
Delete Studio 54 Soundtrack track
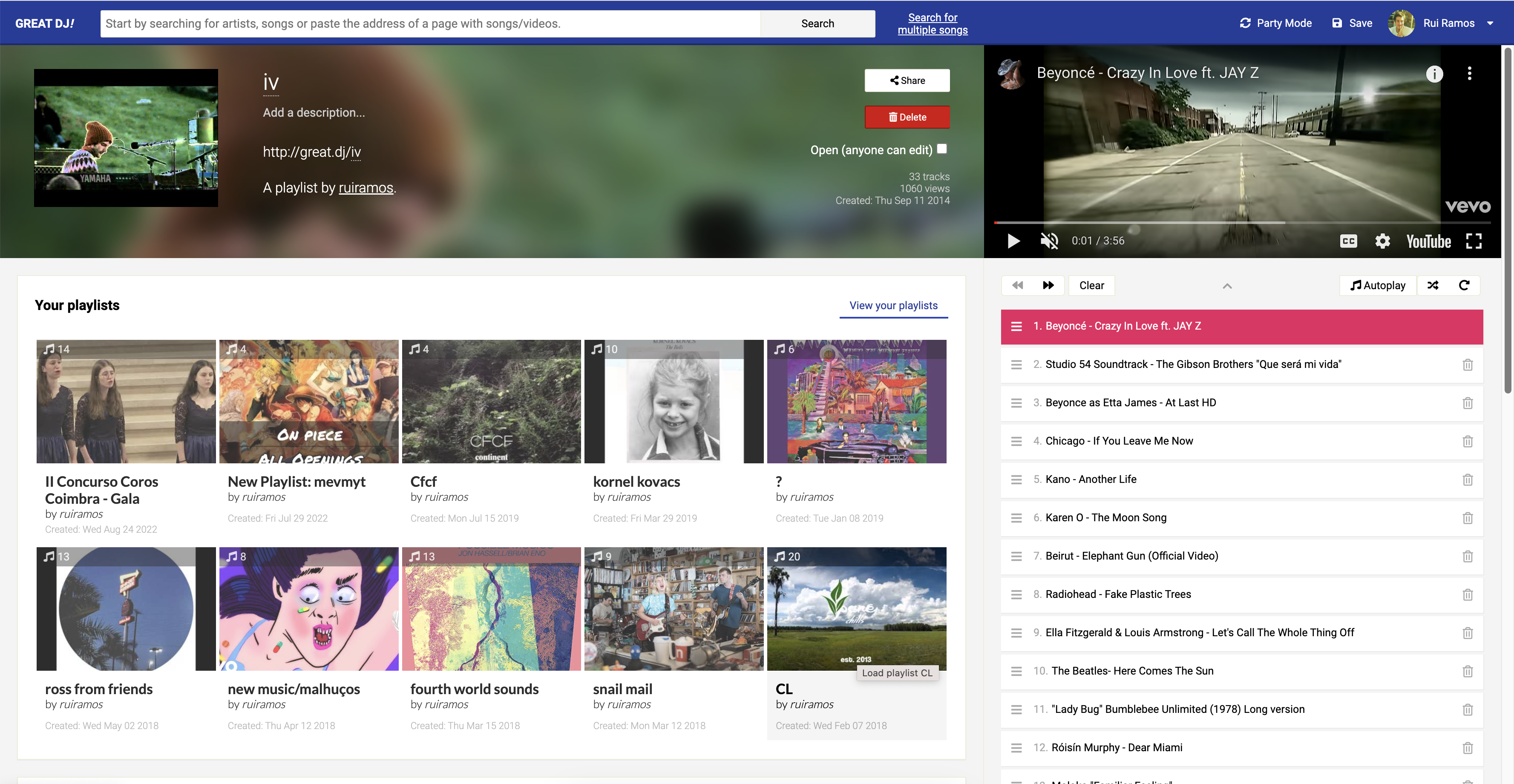[1468, 365]
